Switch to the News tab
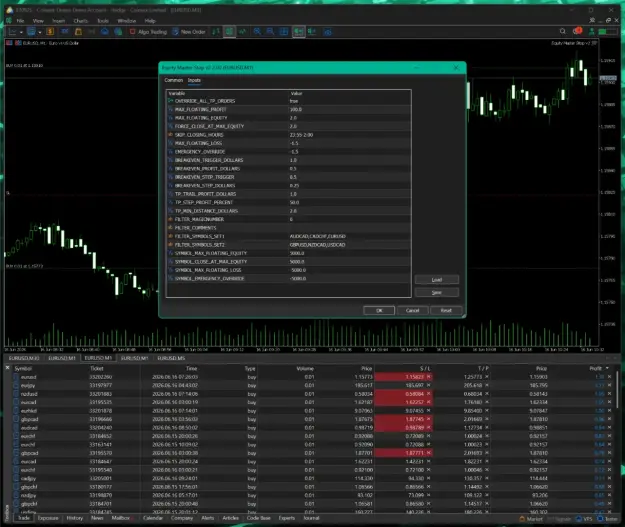The image size is (625, 527). pos(97,518)
